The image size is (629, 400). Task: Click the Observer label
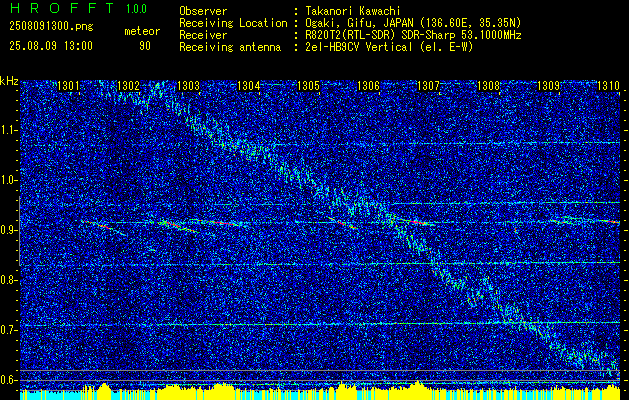[x=203, y=11]
